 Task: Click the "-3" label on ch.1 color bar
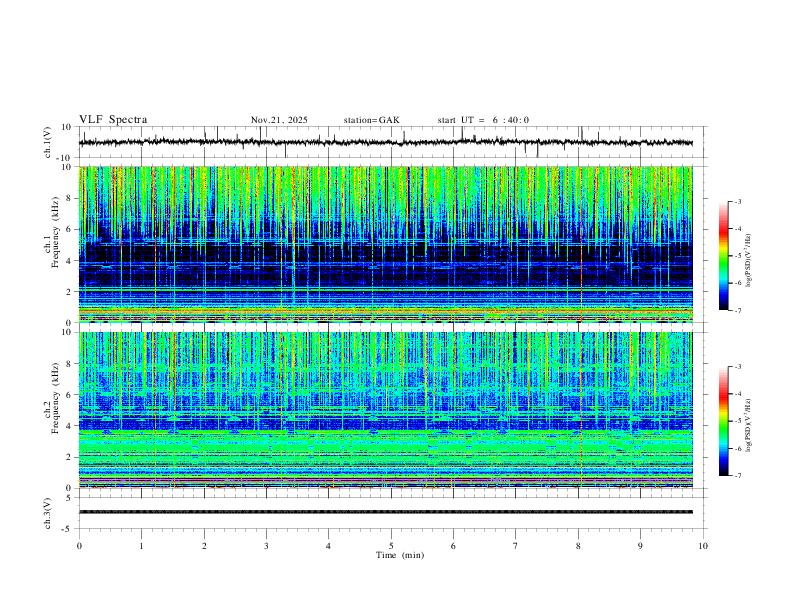tap(737, 201)
